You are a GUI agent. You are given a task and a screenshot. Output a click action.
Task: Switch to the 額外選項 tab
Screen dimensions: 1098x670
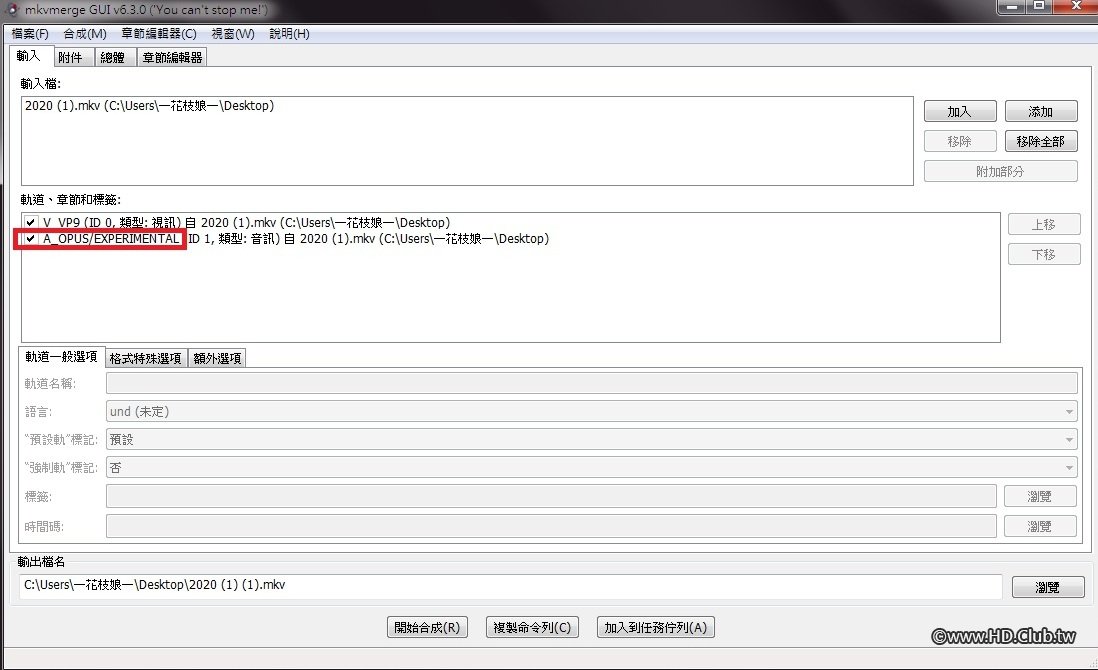tap(217, 358)
